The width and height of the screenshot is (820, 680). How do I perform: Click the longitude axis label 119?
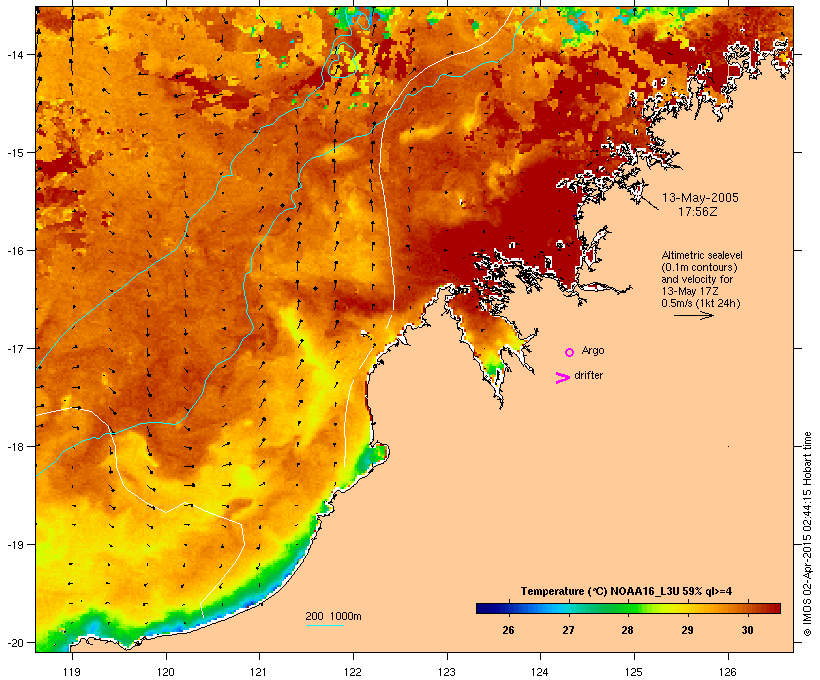(72, 672)
